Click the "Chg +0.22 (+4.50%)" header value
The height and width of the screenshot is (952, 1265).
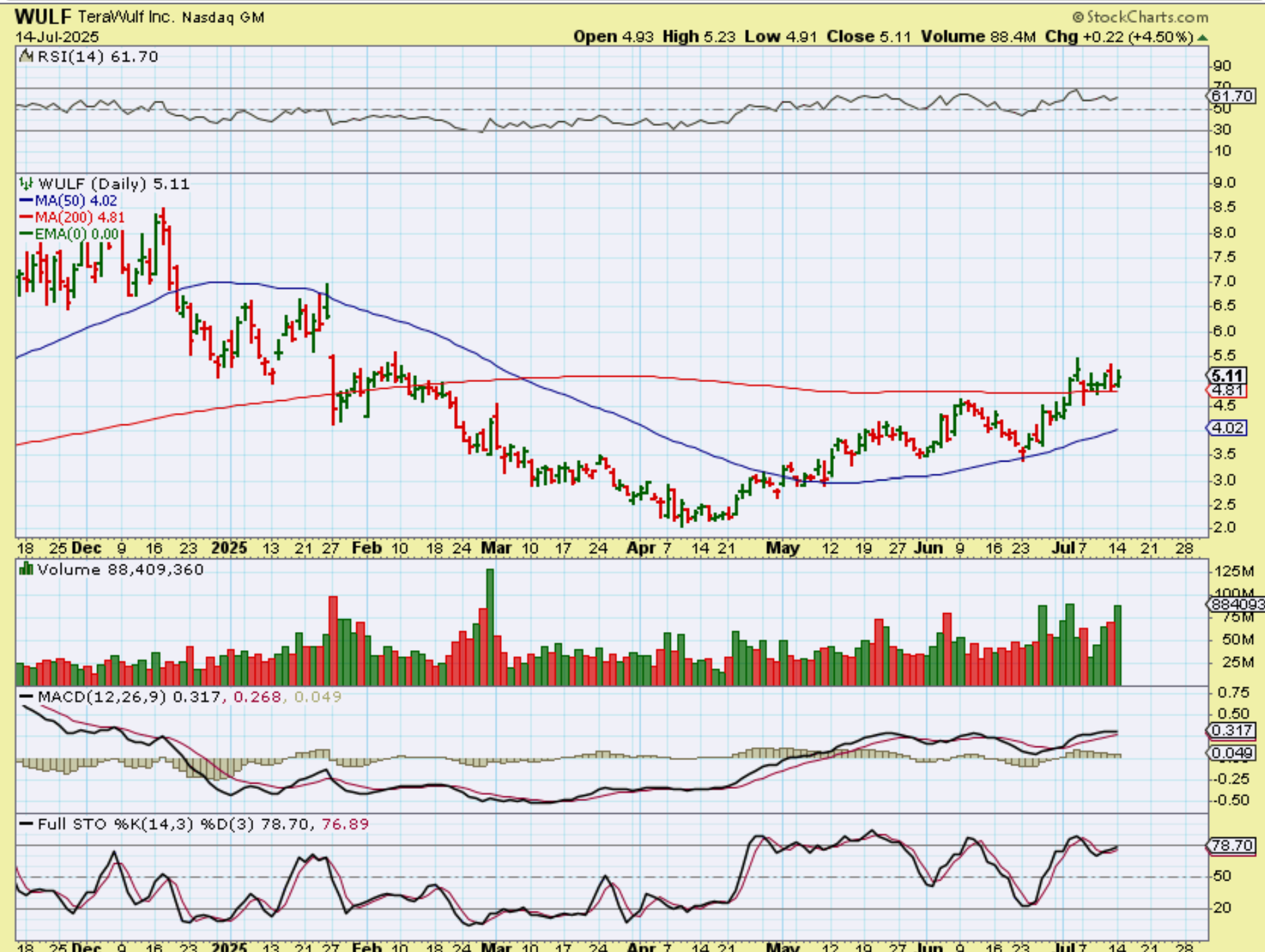click(1120, 36)
